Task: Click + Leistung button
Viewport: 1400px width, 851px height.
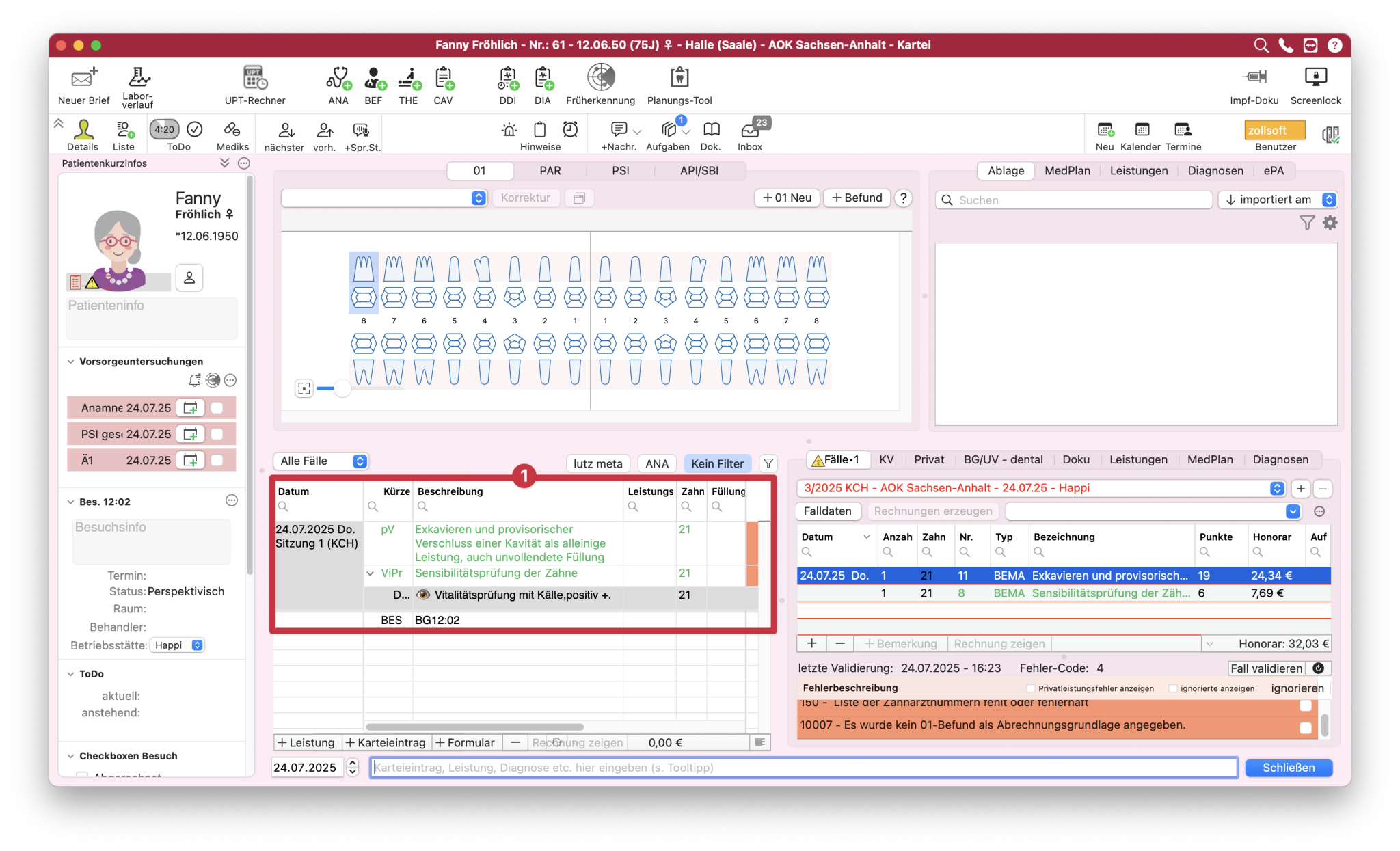Action: (x=306, y=742)
